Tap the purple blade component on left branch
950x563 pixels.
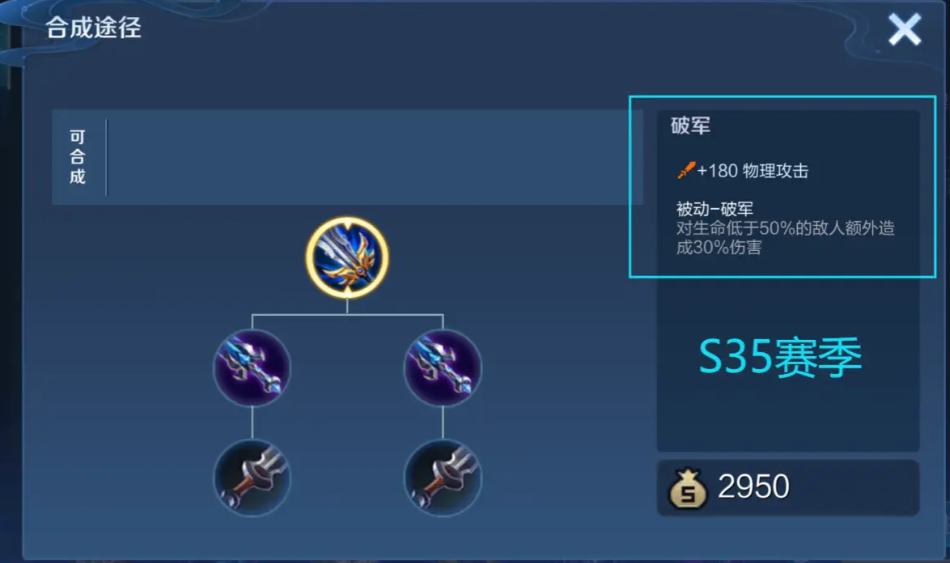coord(252,368)
